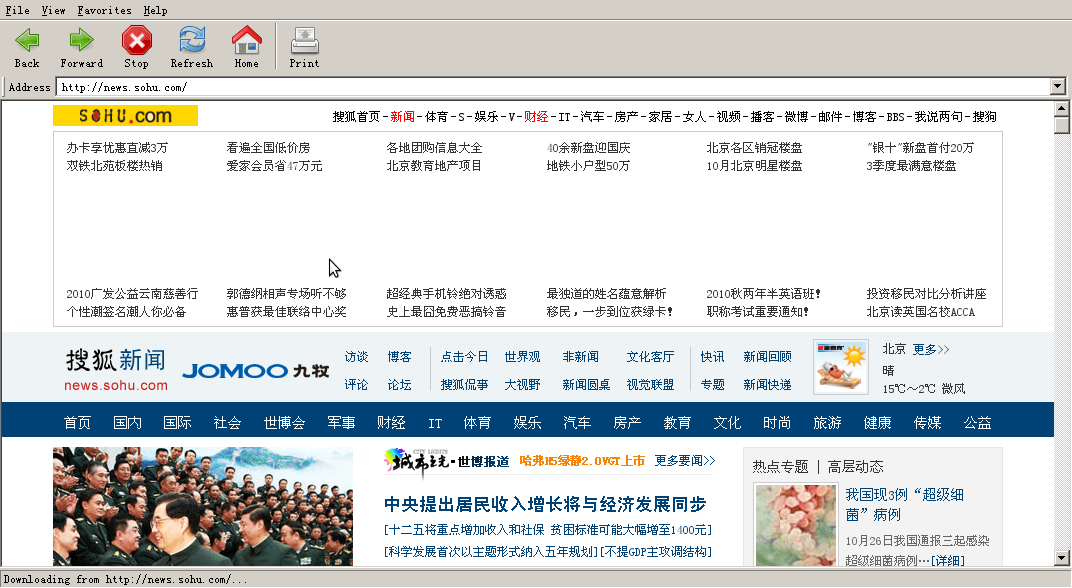
Task: Reload the page with Refresh icon
Action: click(192, 40)
